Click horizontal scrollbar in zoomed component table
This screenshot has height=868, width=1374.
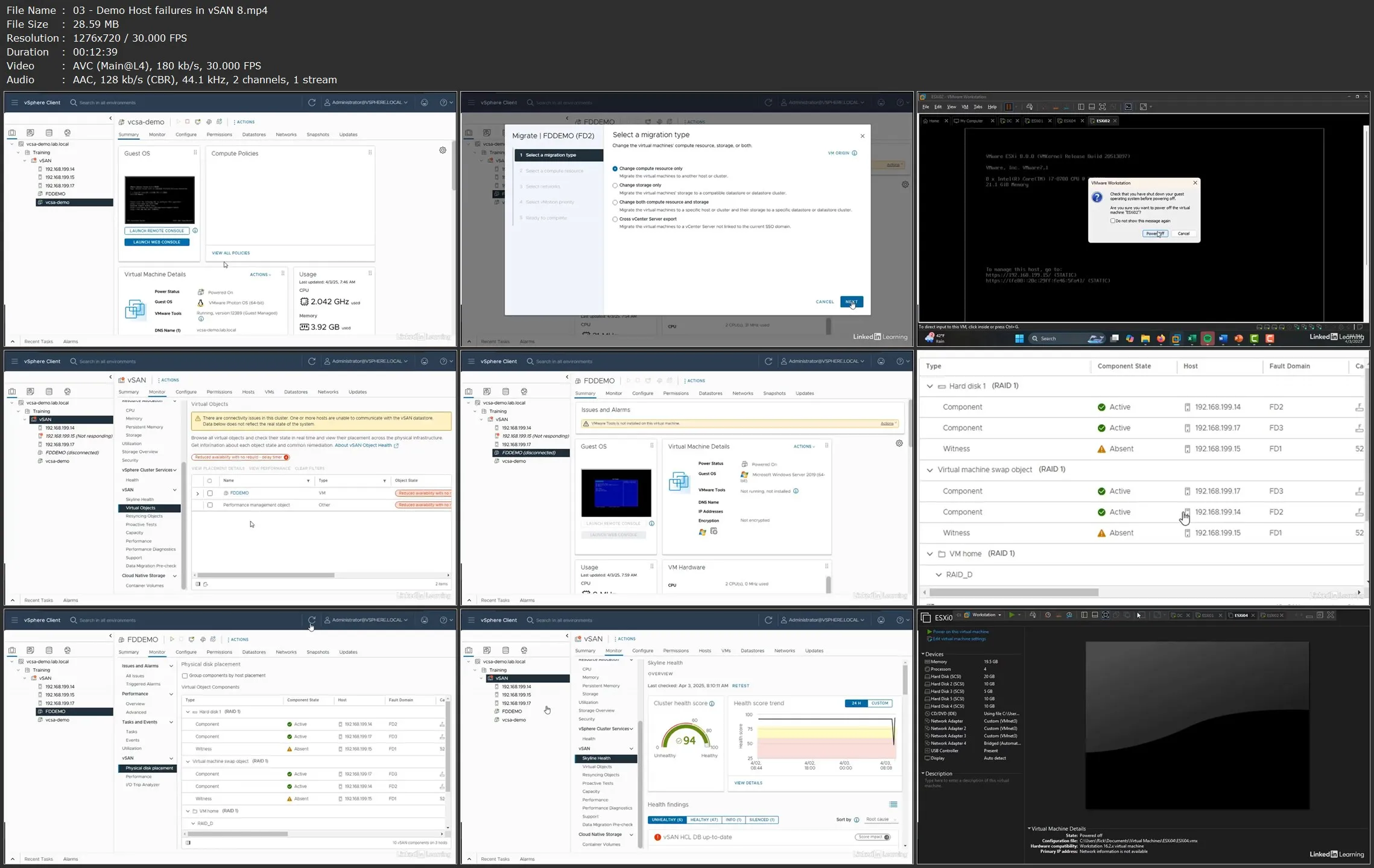pyautogui.click(x=1014, y=592)
